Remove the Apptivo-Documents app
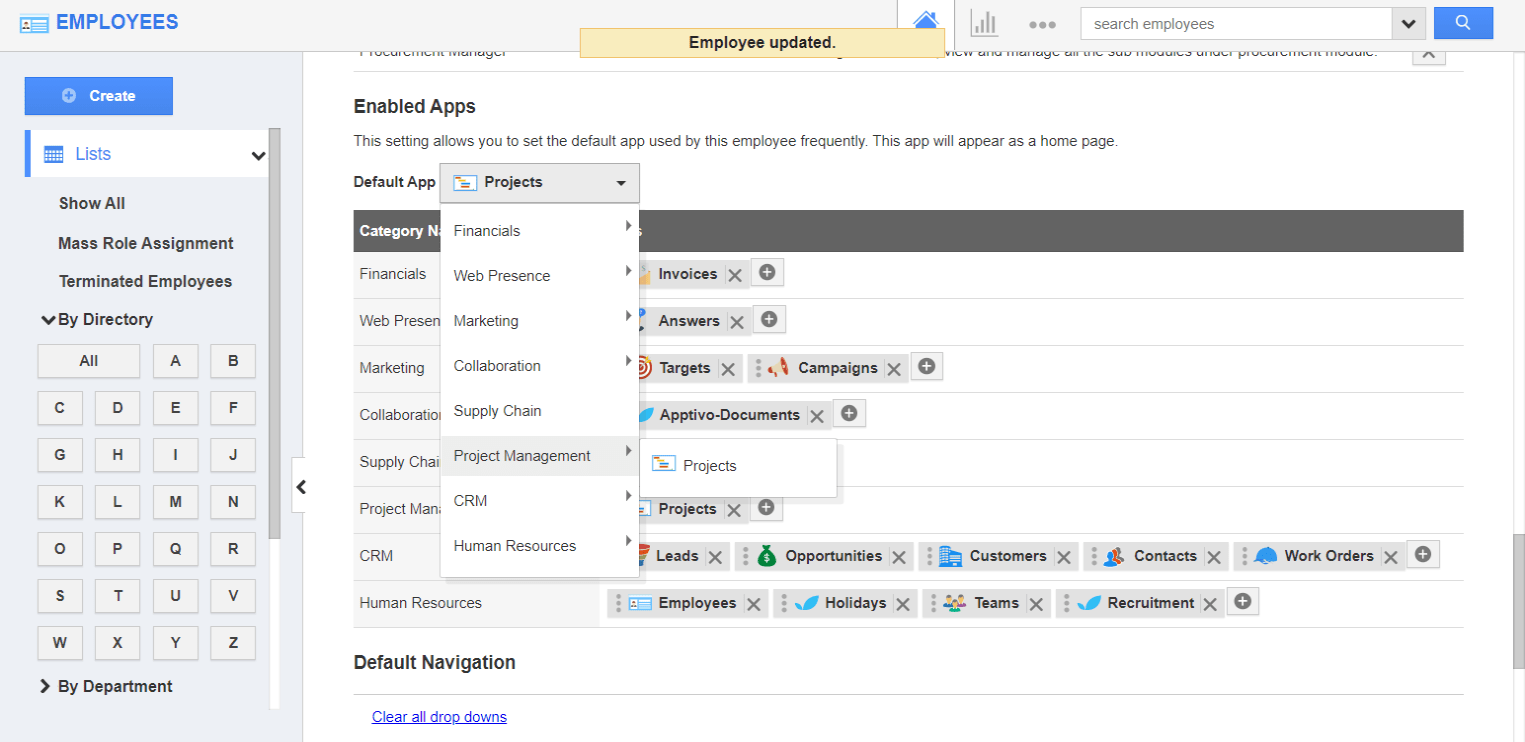Screen dimensions: 1525x742 pos(817,416)
